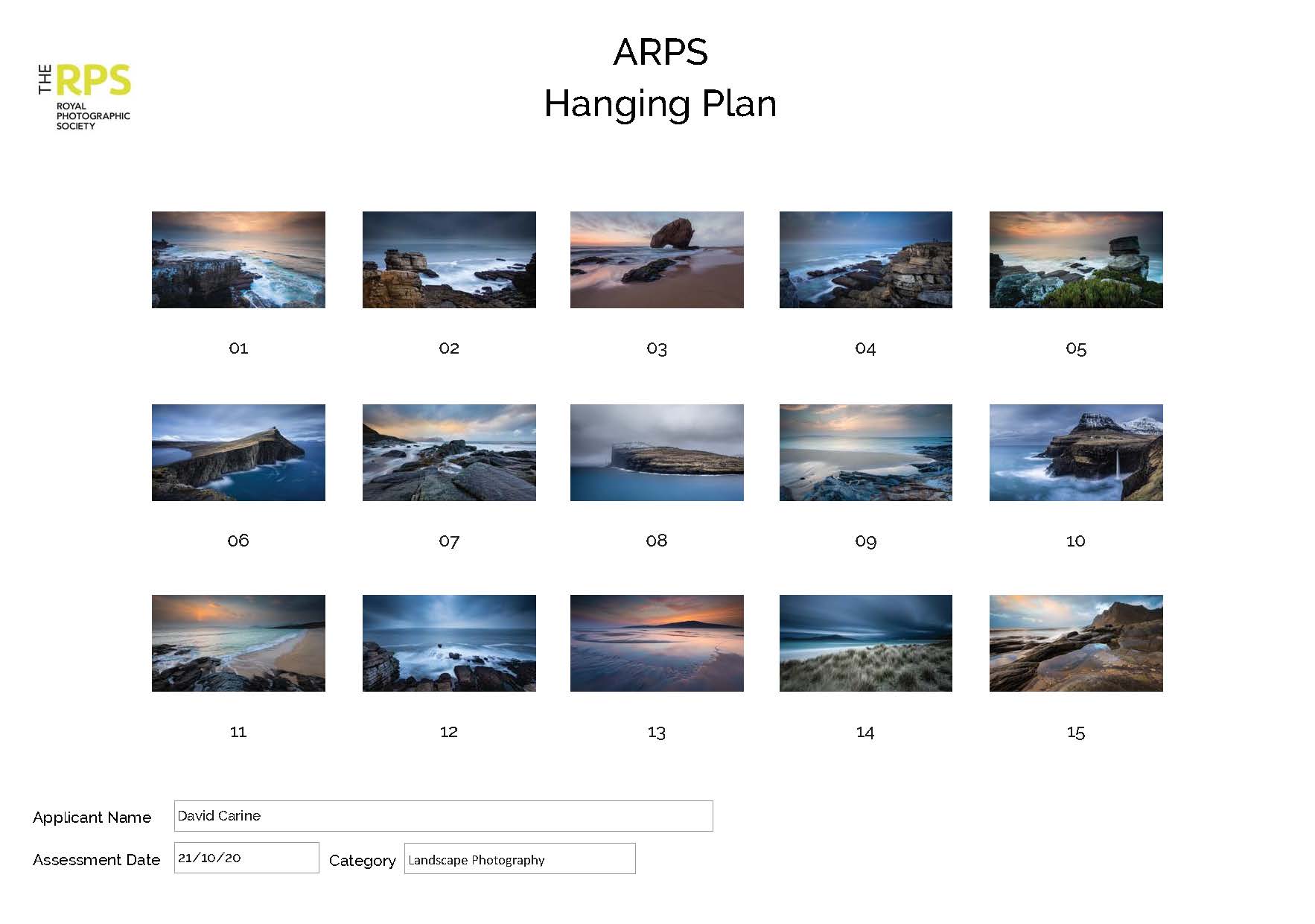Select photo 03 with rock arch on beach
The height and width of the screenshot is (924, 1315).
(x=657, y=260)
